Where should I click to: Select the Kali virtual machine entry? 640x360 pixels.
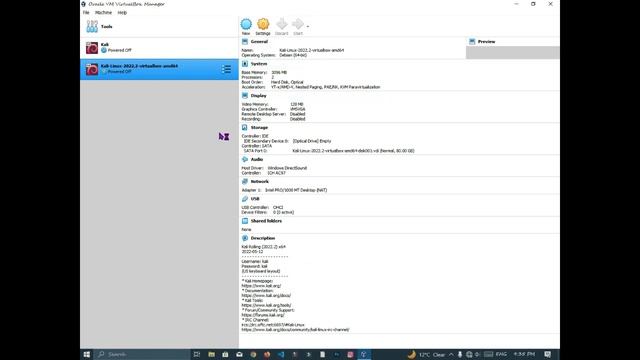tap(159, 48)
